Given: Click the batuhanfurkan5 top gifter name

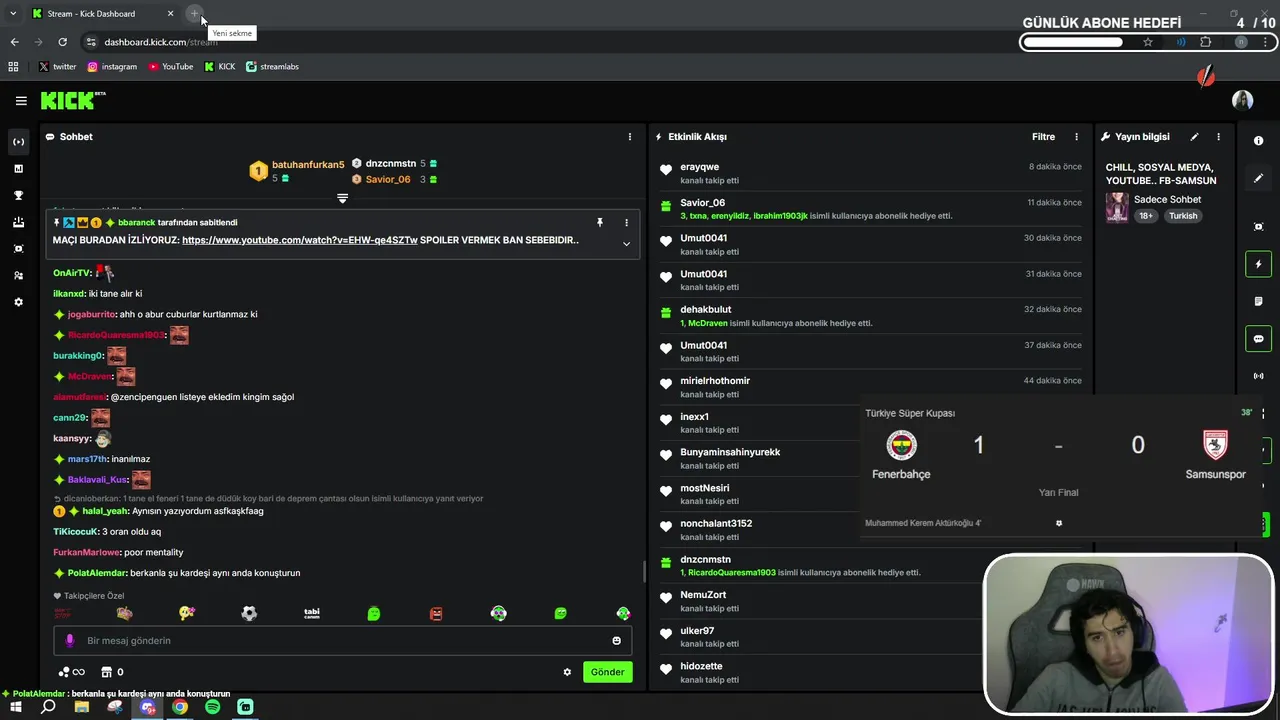Looking at the screenshot, I should (x=308, y=165).
